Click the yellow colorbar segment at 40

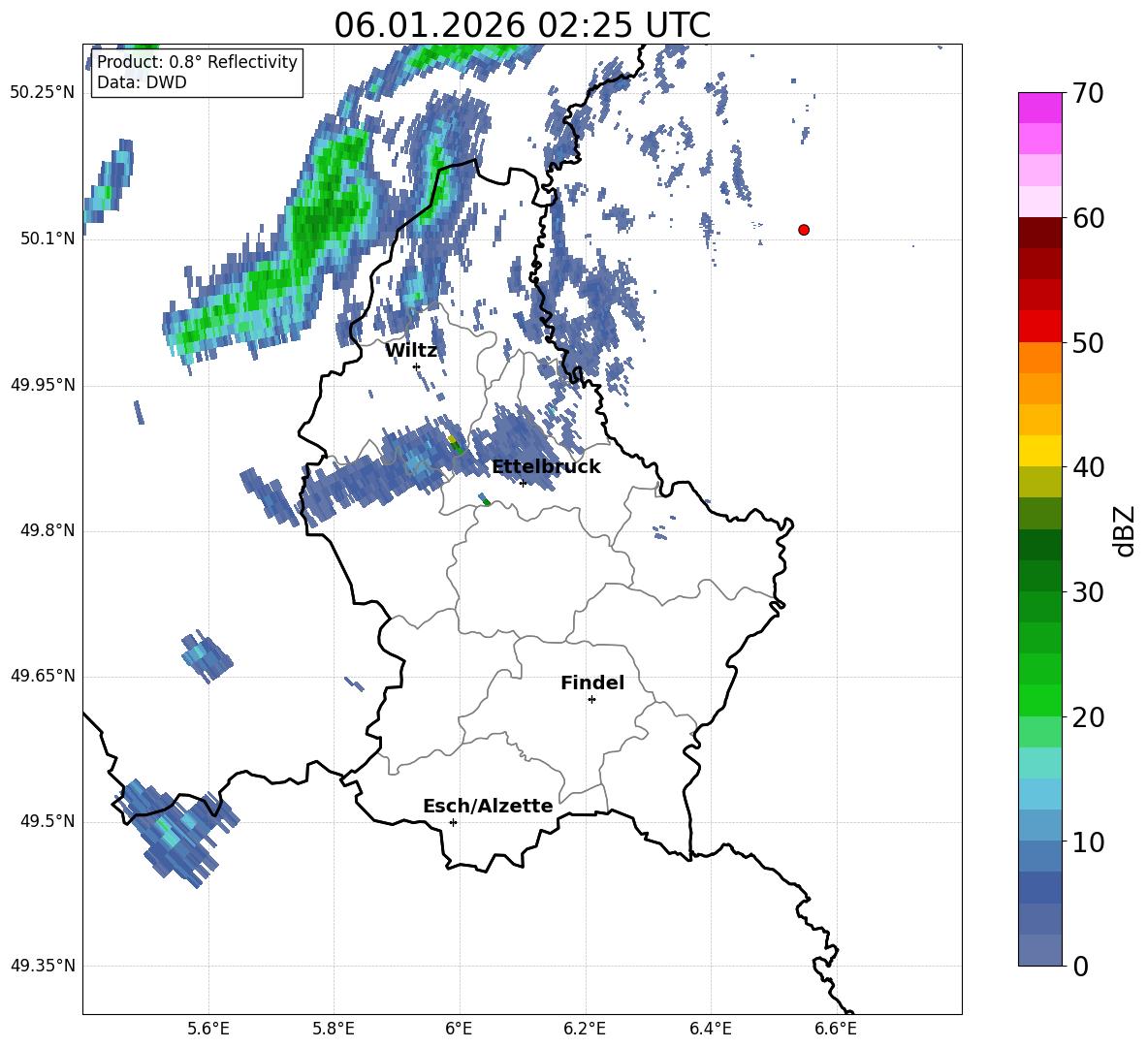tap(1039, 451)
